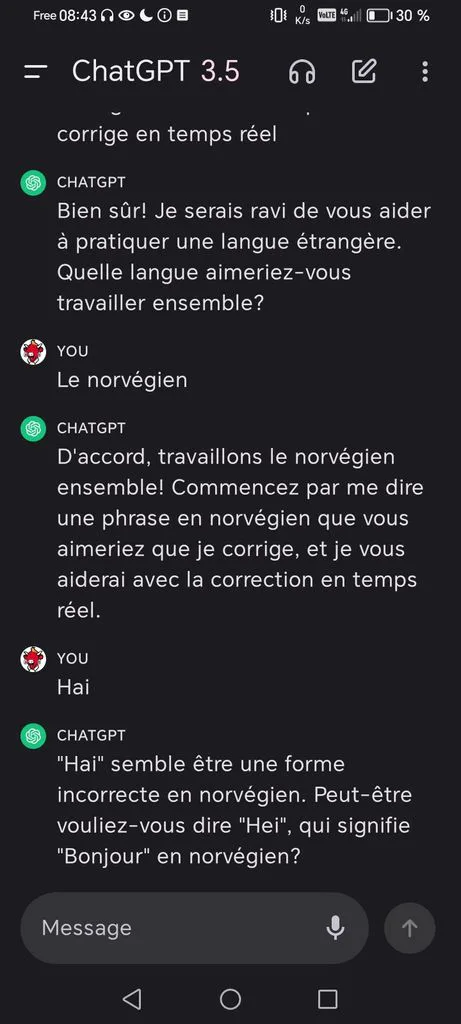461x1024 pixels.
Task: Tap the "Hai" user message text
Action: coord(73,687)
